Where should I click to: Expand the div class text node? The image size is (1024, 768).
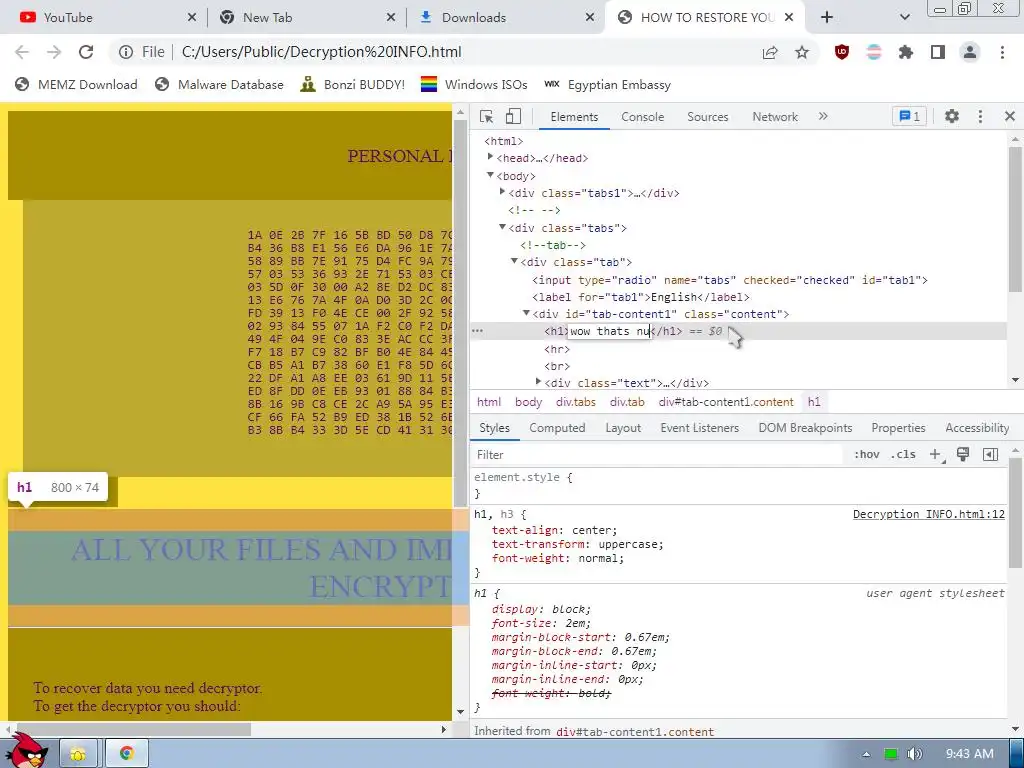pyautogui.click(x=538, y=381)
